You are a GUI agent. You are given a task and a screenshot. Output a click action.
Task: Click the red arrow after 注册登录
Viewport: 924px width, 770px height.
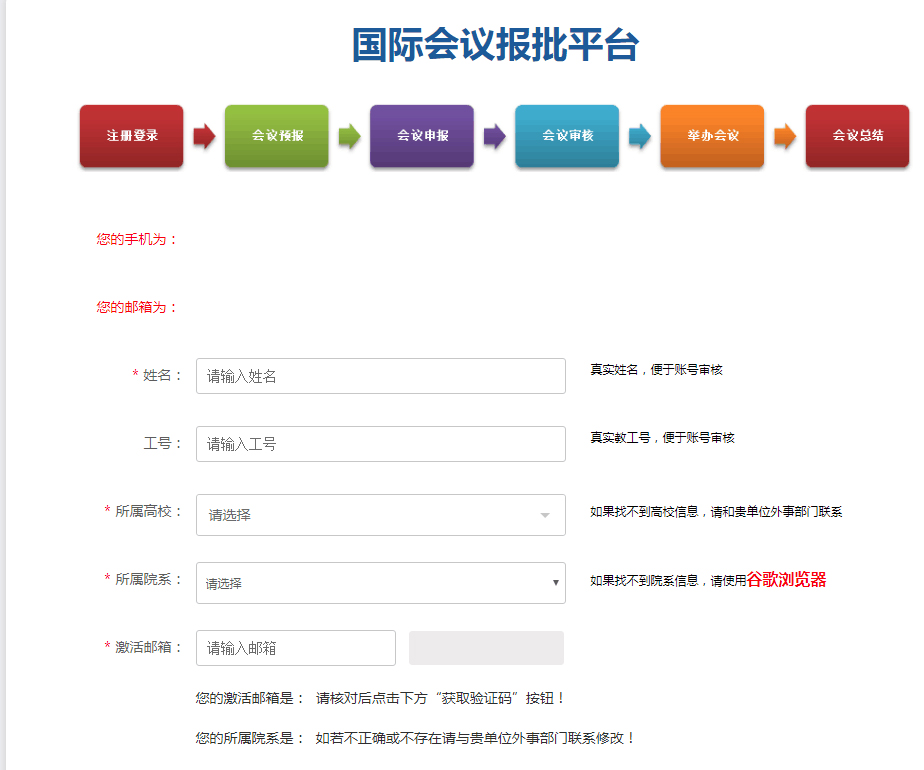(x=204, y=136)
